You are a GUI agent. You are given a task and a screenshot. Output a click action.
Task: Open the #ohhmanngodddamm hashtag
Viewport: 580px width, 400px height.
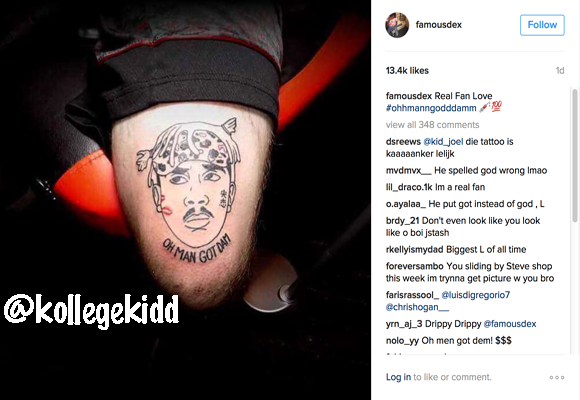click(431, 108)
